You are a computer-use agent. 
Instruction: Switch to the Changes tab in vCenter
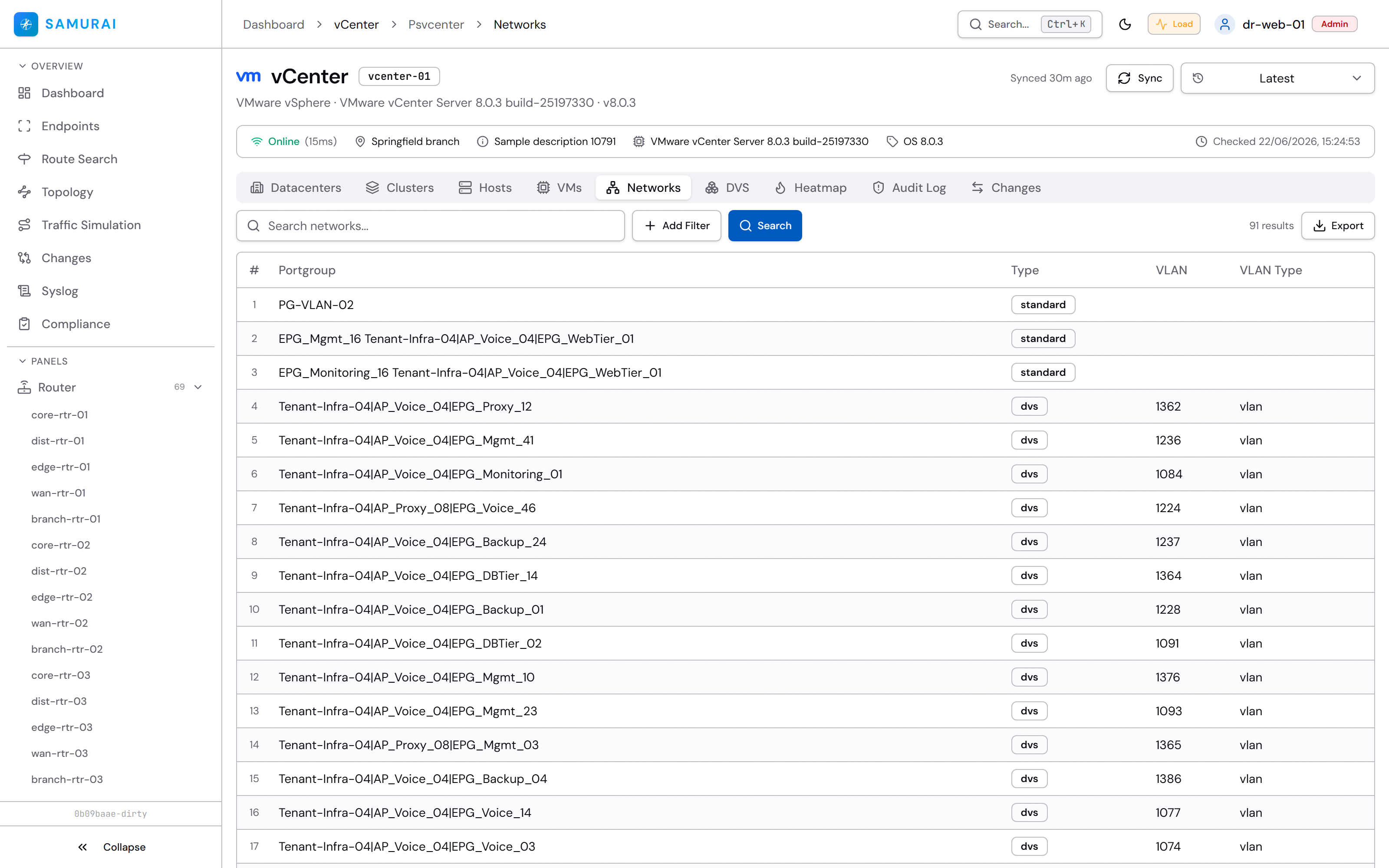click(1006, 188)
